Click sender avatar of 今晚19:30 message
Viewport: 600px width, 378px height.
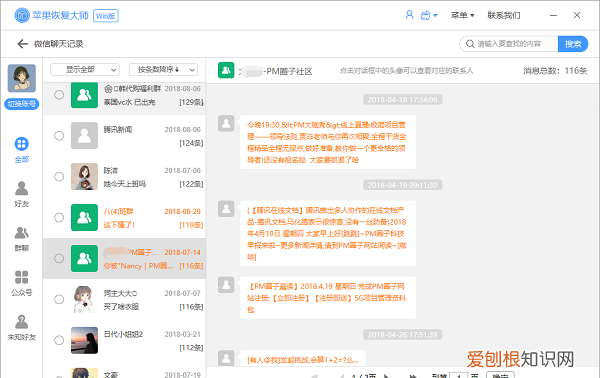(x=226, y=123)
